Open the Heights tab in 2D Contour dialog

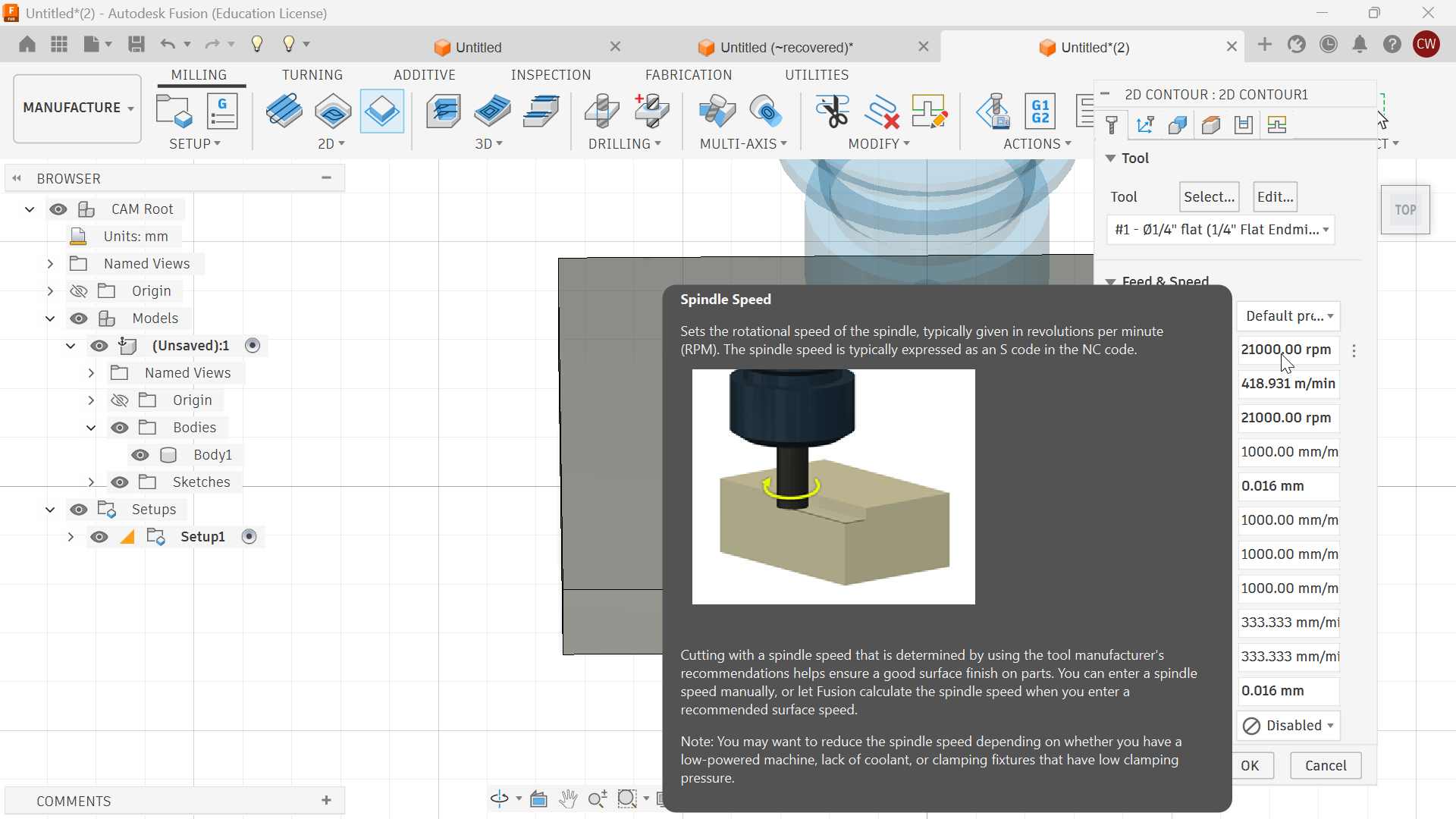tap(1211, 125)
